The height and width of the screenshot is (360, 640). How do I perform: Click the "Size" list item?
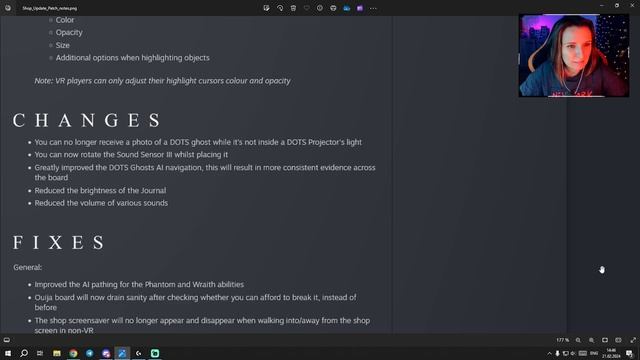[x=62, y=45]
